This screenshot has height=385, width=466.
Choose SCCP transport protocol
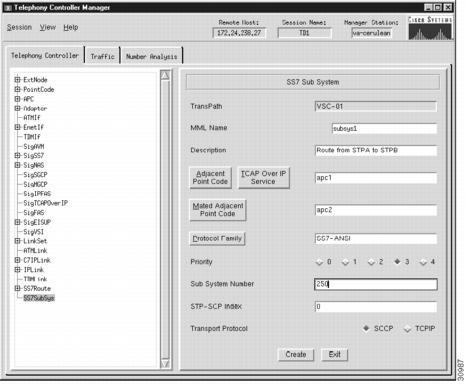(366, 329)
